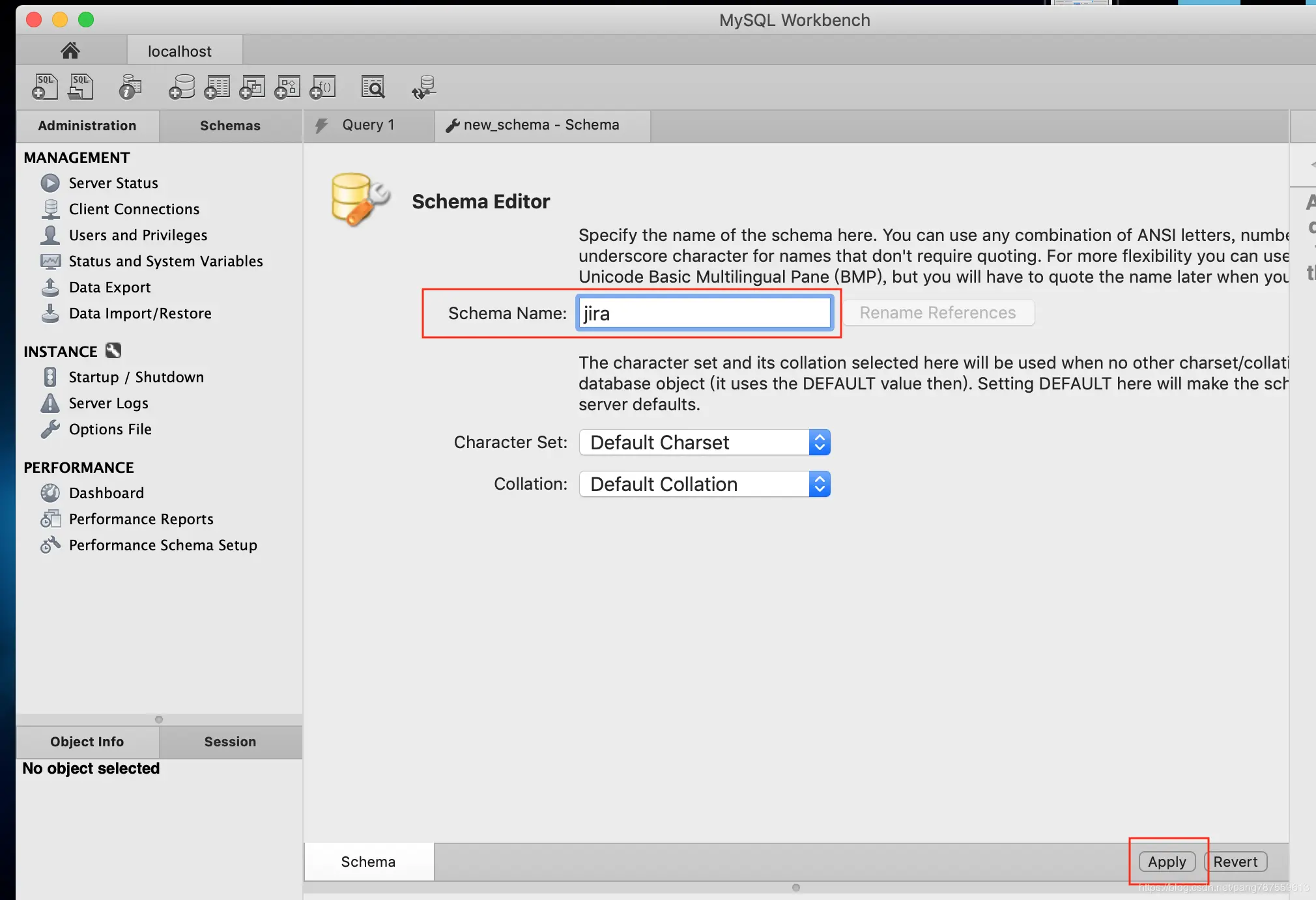Viewport: 1316px width, 900px height.
Task: Click the Apply button
Action: [x=1166, y=862]
